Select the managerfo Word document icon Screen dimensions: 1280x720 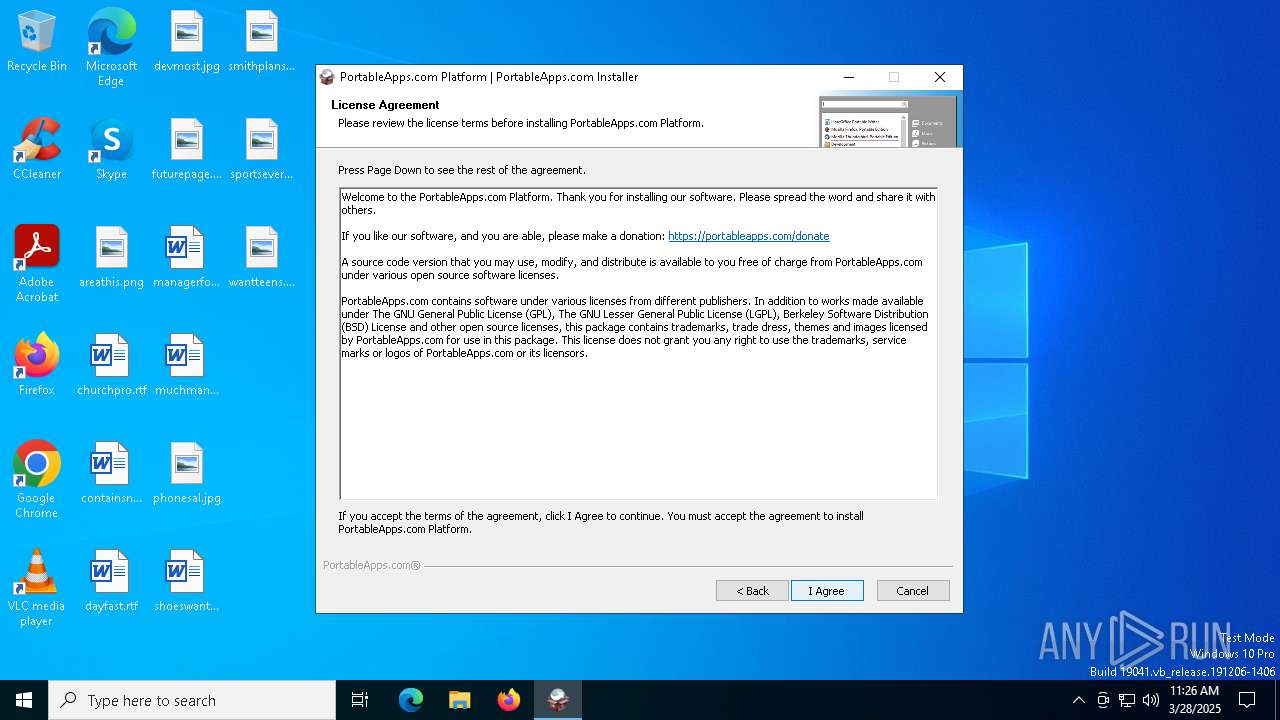click(187, 258)
